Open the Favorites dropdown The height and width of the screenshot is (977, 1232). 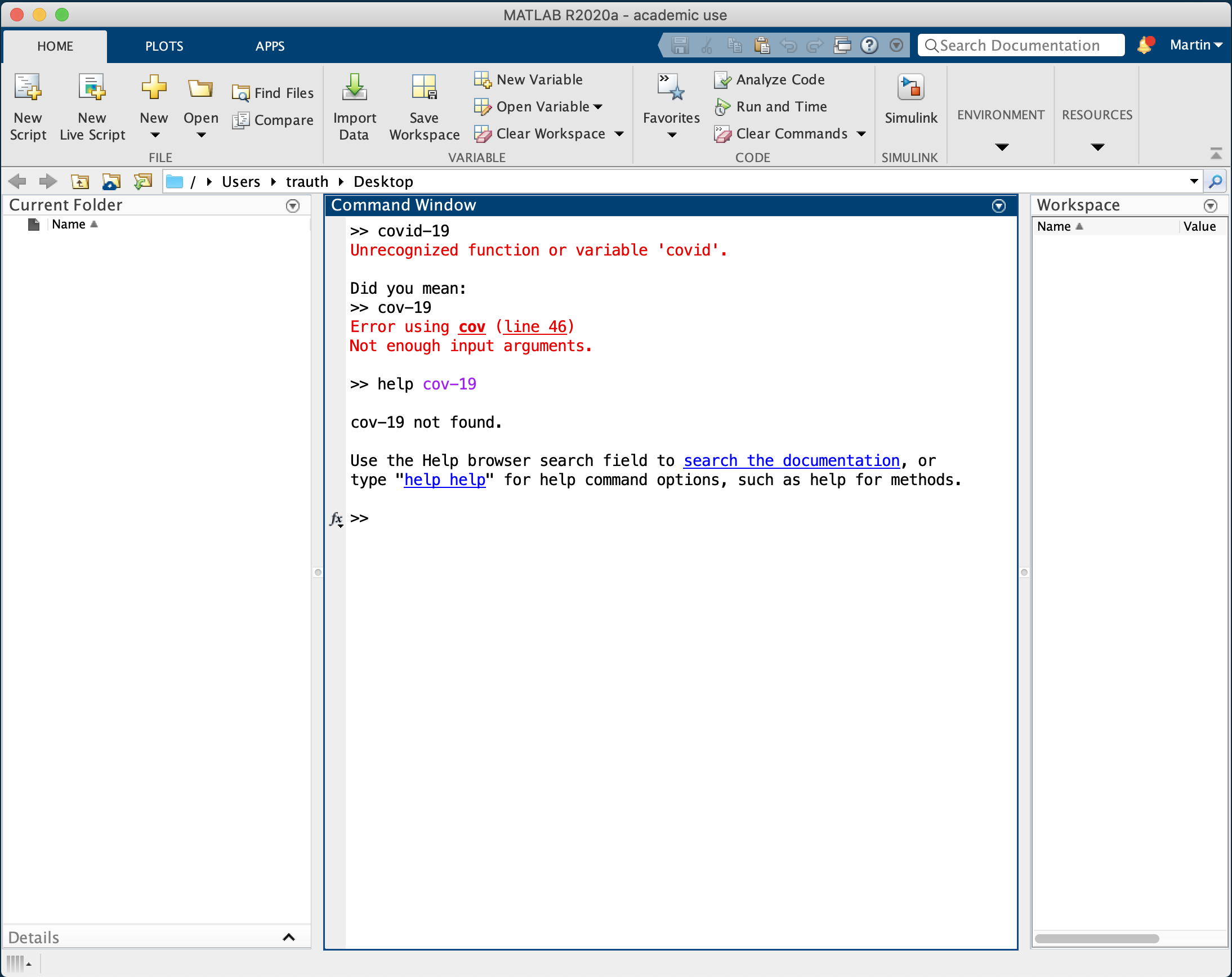[x=671, y=135]
